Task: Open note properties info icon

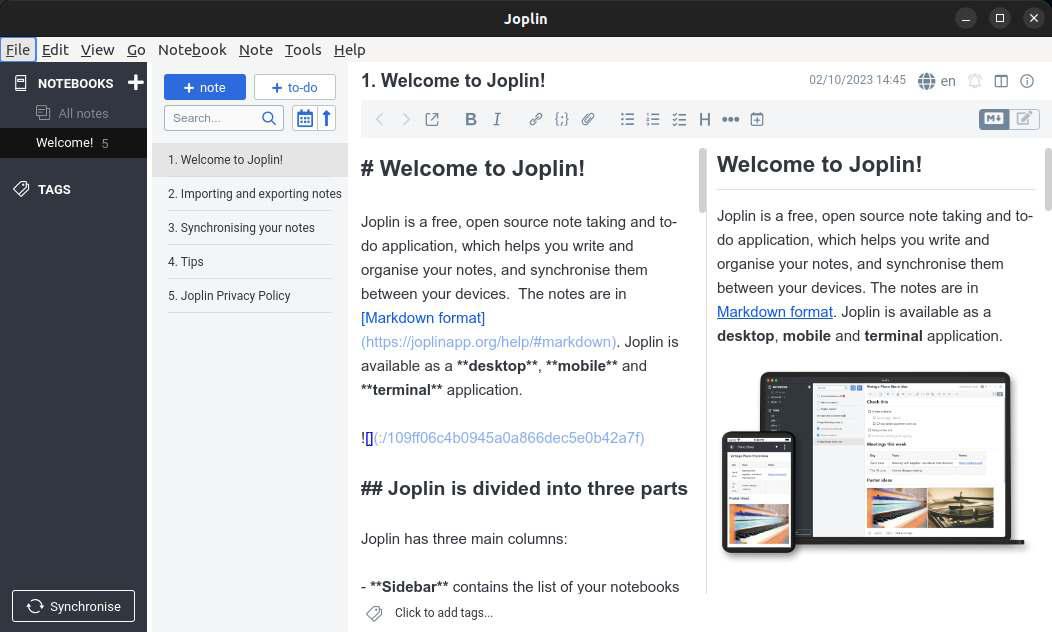Action: pos(1026,81)
